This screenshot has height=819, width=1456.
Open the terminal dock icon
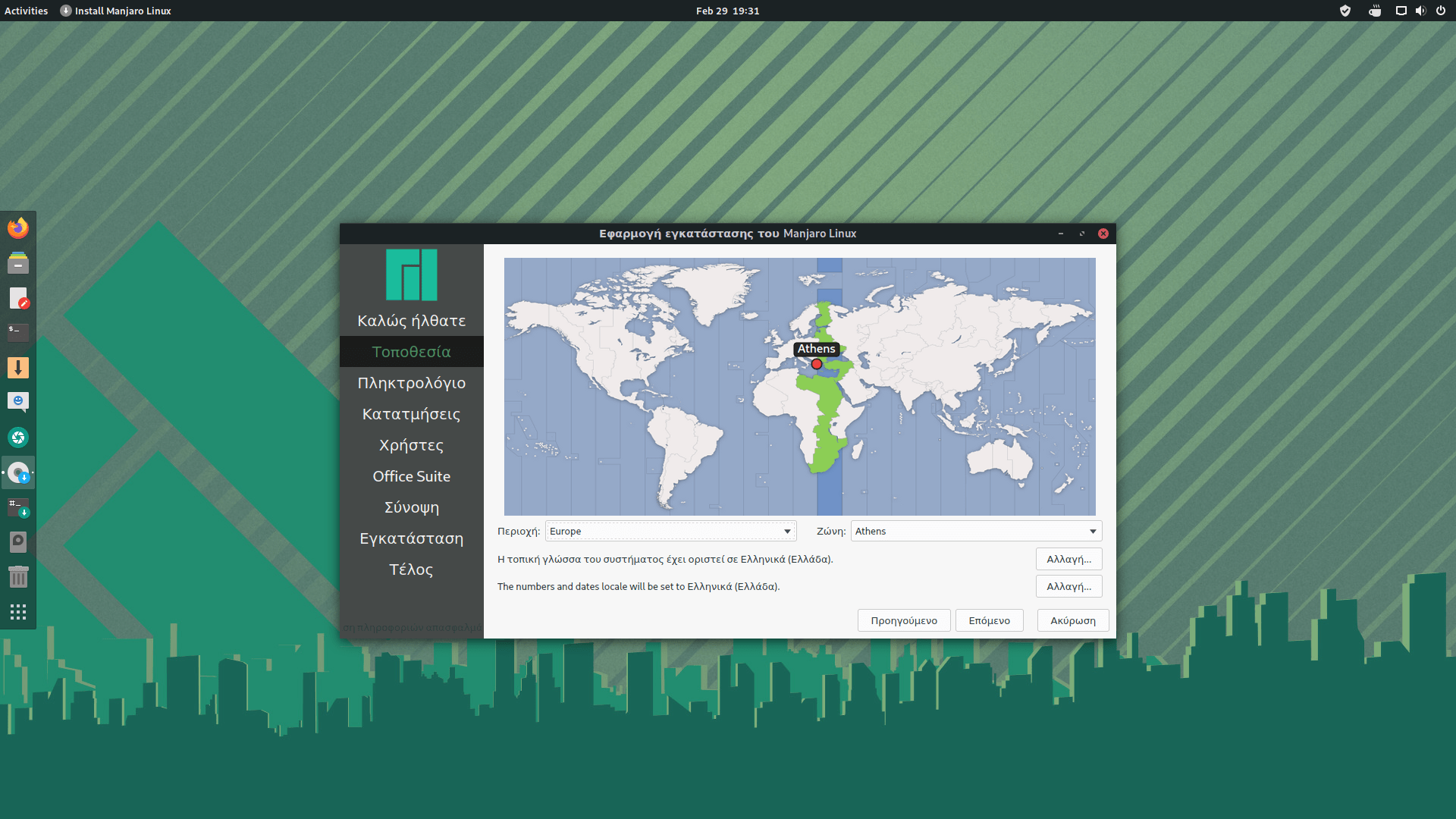click(x=18, y=332)
